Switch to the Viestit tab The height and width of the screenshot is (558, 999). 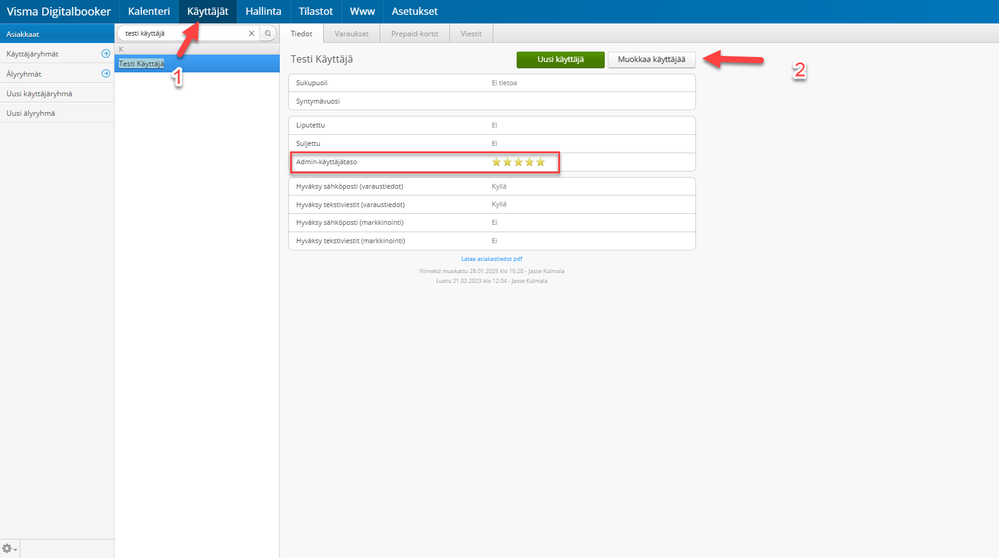pyautogui.click(x=471, y=34)
